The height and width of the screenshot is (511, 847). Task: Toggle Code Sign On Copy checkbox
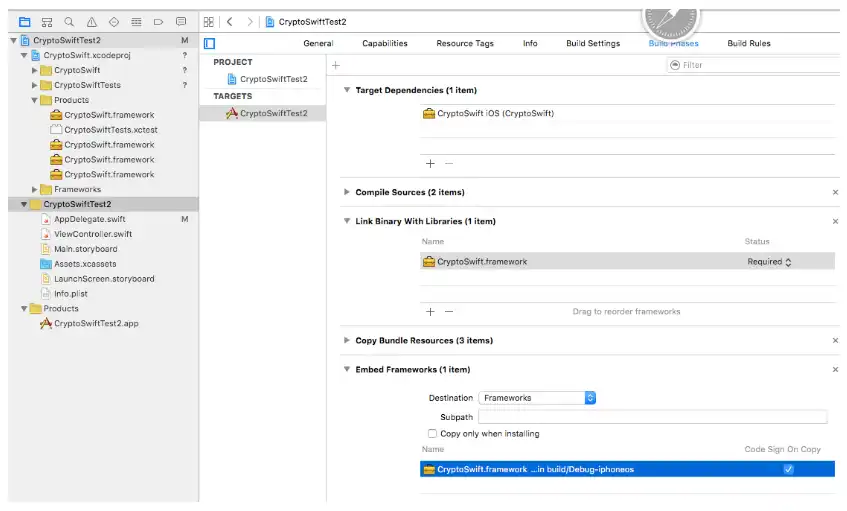click(788, 469)
